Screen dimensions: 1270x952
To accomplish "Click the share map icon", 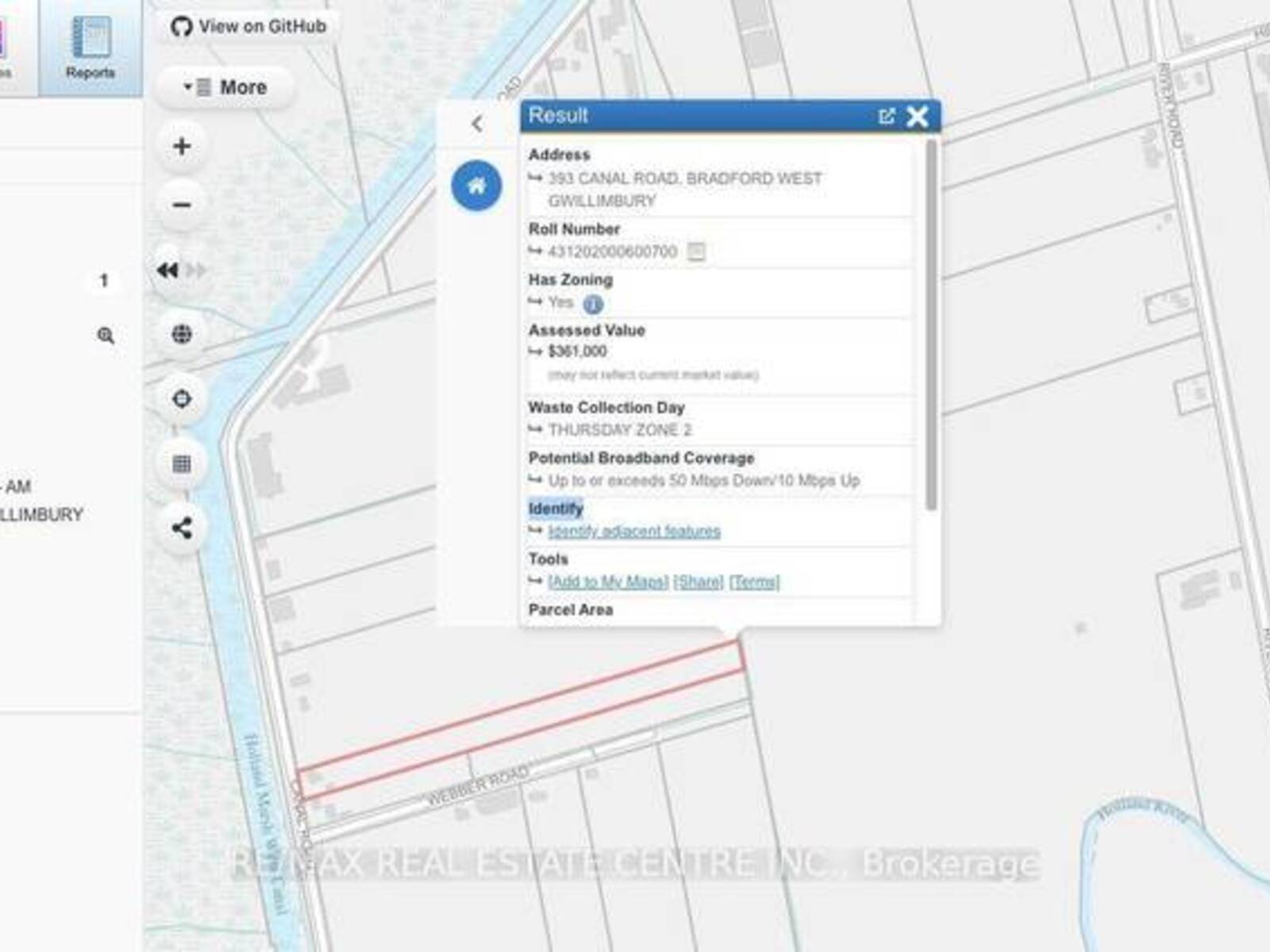I will point(182,528).
